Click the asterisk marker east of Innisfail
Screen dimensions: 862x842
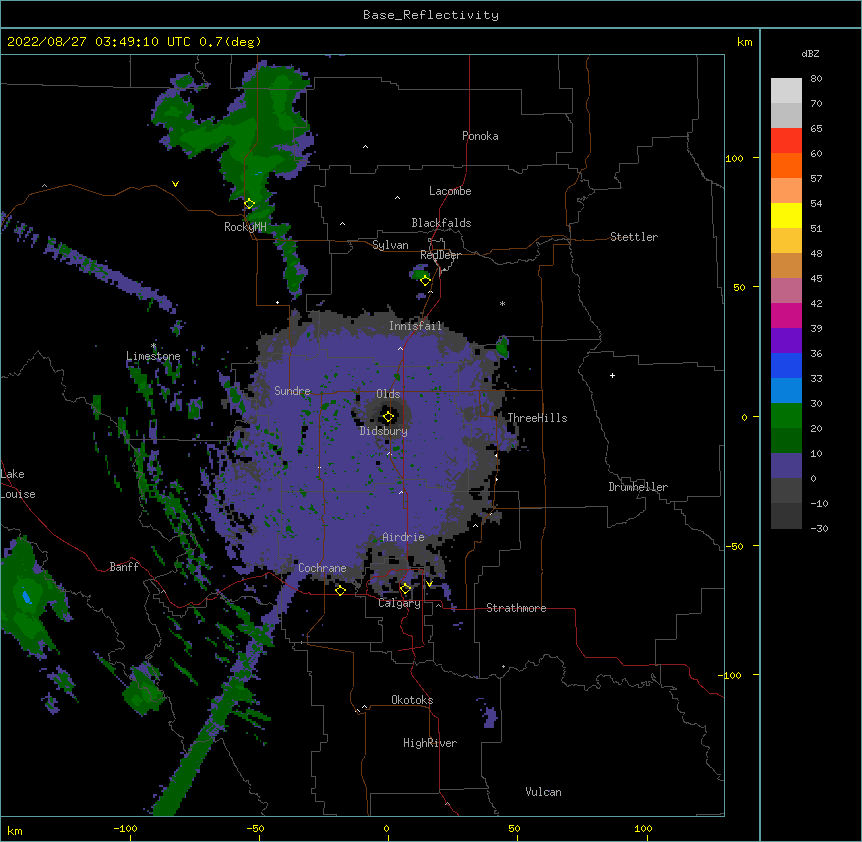tap(502, 303)
